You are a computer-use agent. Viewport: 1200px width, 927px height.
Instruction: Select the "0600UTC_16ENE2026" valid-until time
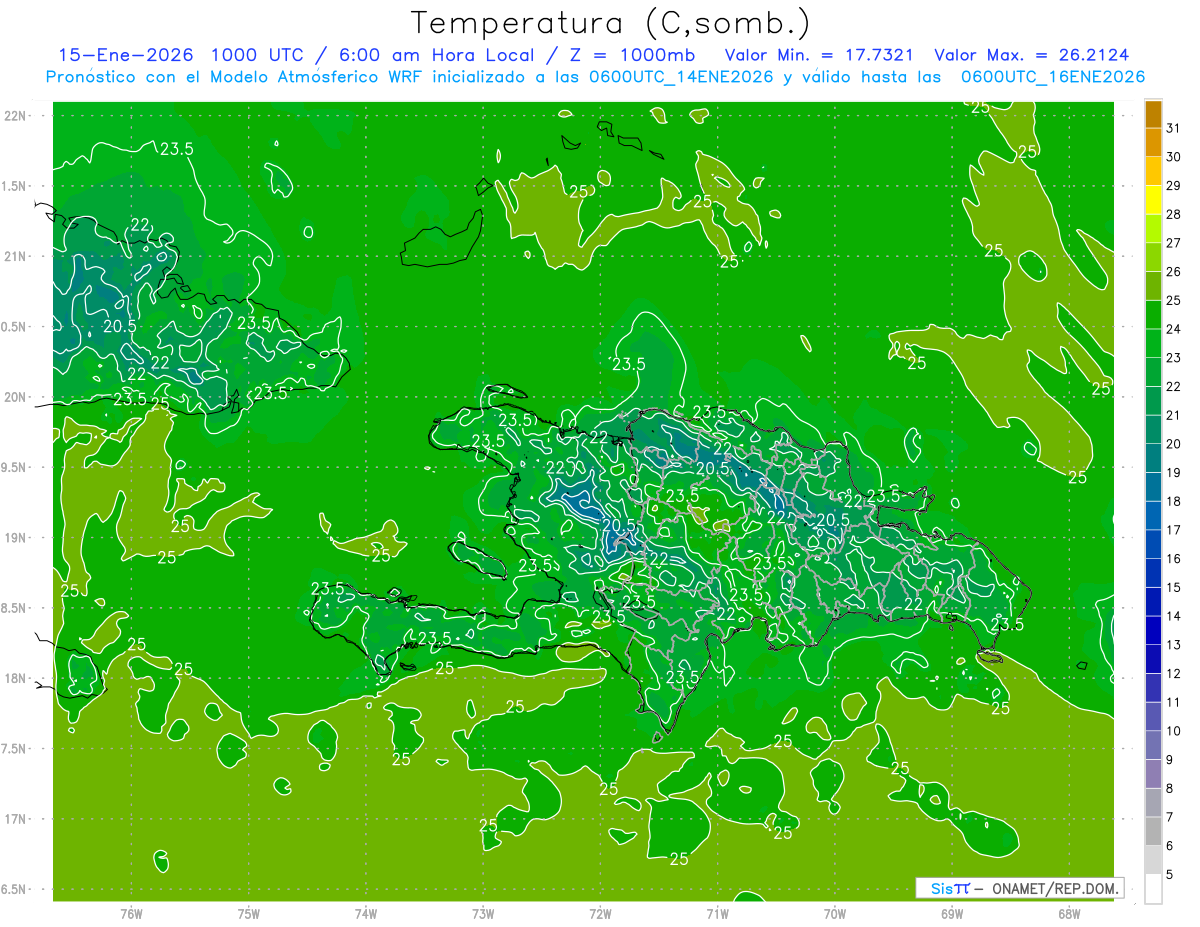point(1053,77)
